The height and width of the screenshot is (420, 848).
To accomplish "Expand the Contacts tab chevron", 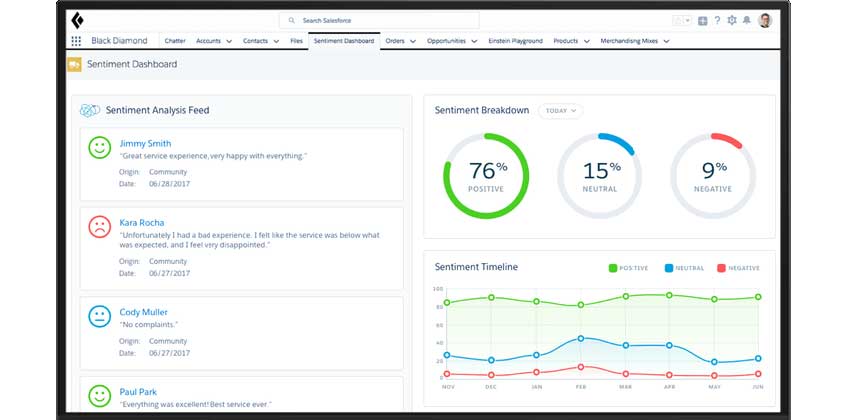I will tap(276, 41).
